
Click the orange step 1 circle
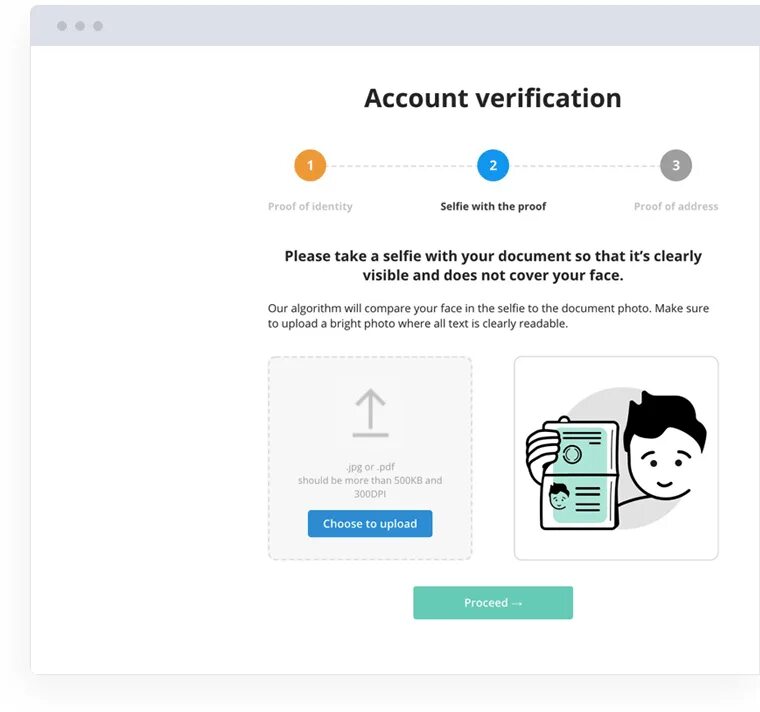click(x=310, y=165)
